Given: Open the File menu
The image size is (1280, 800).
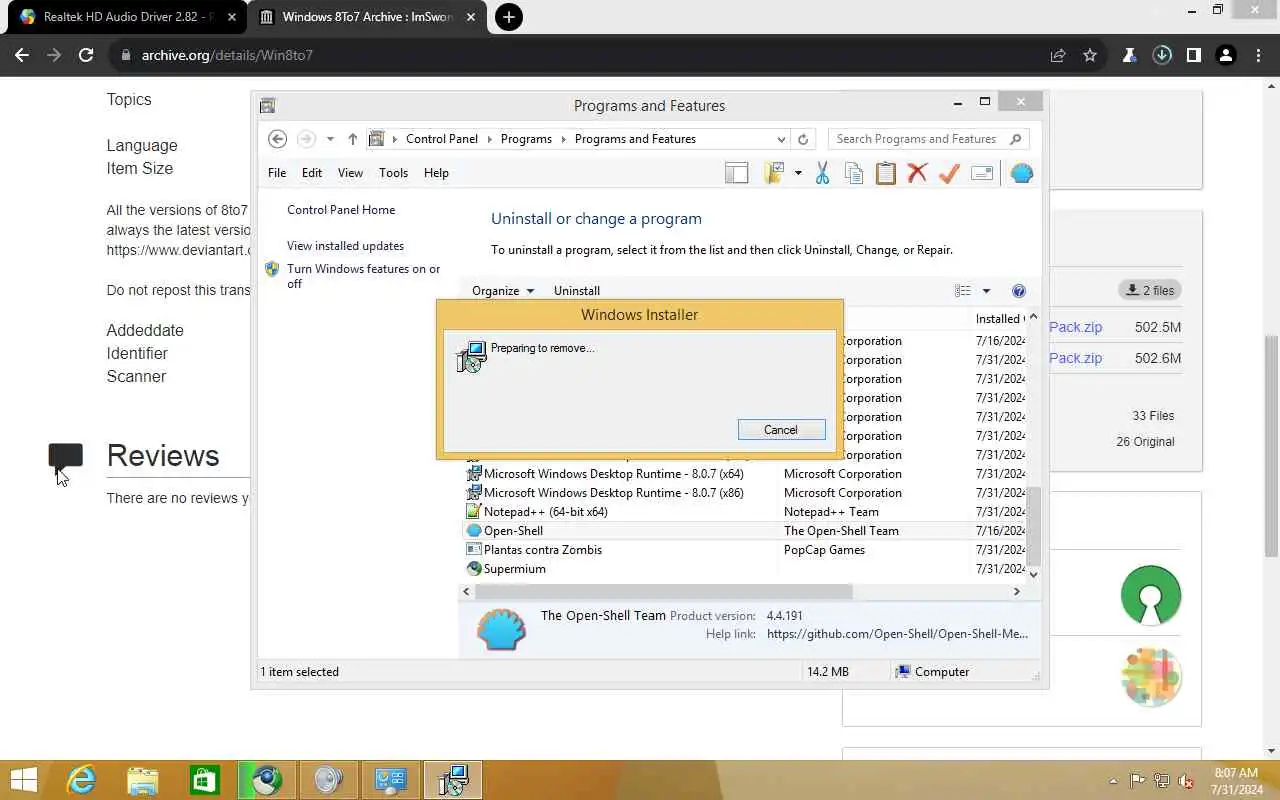Looking at the screenshot, I should click(x=277, y=173).
